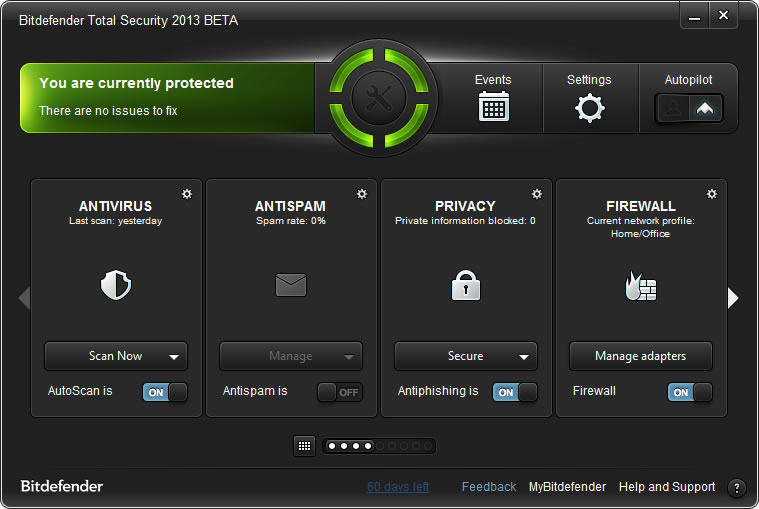
Task: Enable the Antispam switch
Action: tap(340, 392)
